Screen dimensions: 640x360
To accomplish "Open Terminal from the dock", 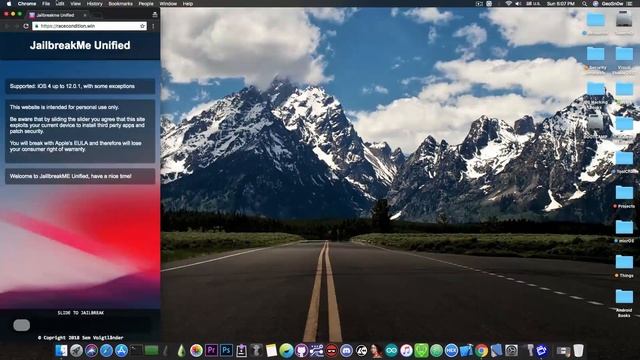I will [x=137, y=351].
